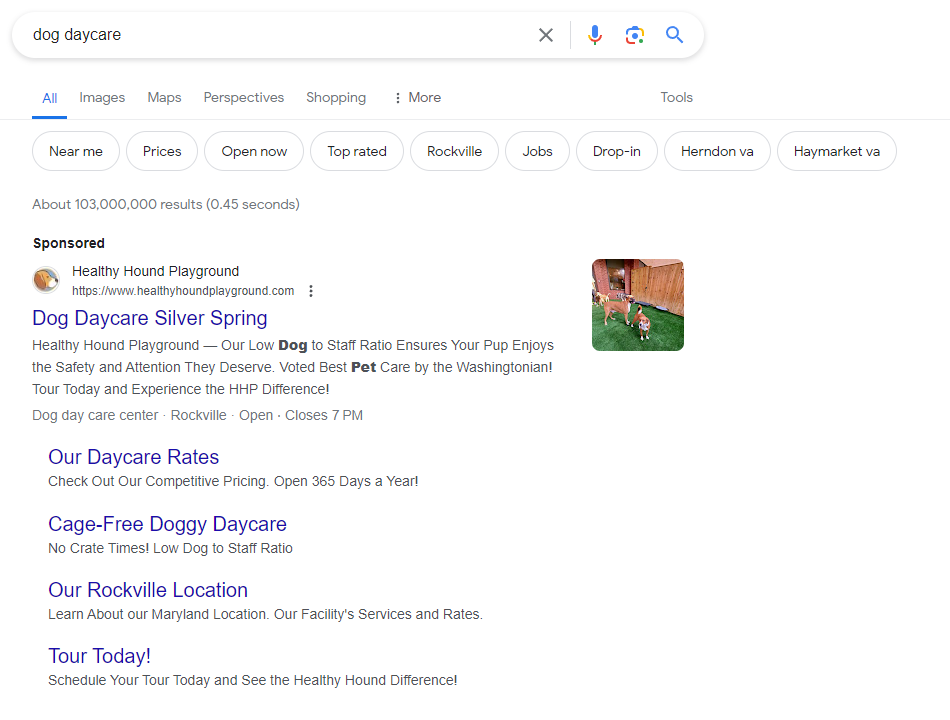950x720 pixels.
Task: Open the Tour Today! sitelink
Action: pyautogui.click(x=99, y=656)
